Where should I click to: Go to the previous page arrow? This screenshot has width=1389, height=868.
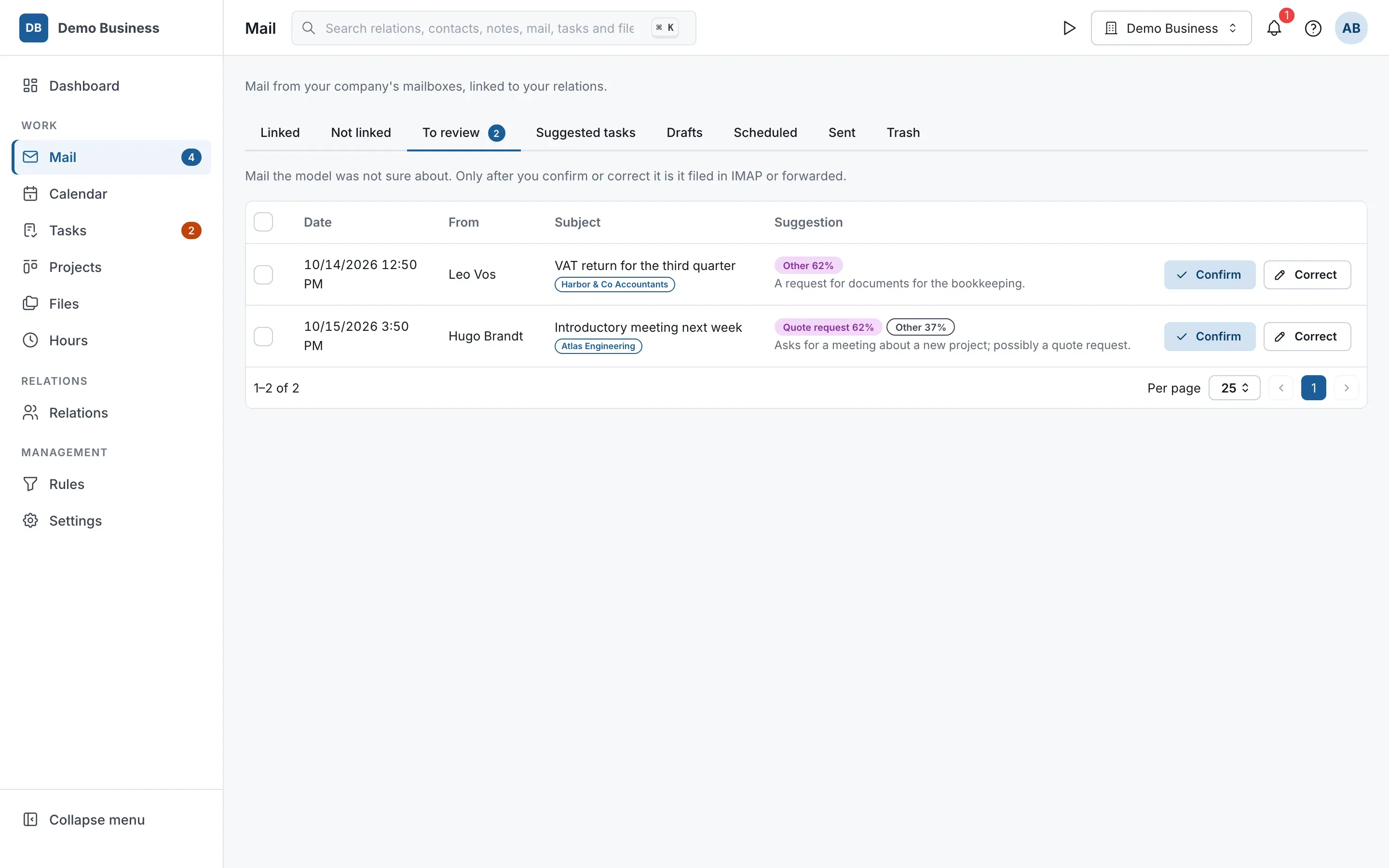coord(1281,388)
